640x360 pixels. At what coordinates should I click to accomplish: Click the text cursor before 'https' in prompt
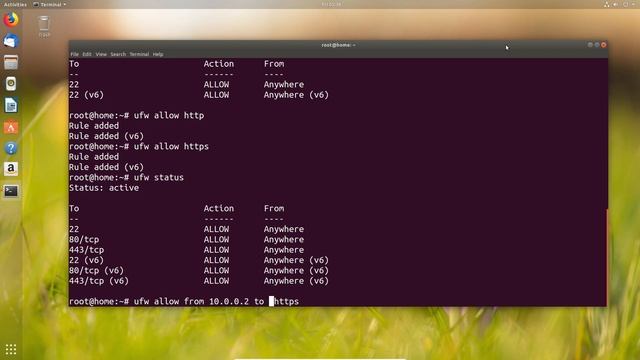271,302
